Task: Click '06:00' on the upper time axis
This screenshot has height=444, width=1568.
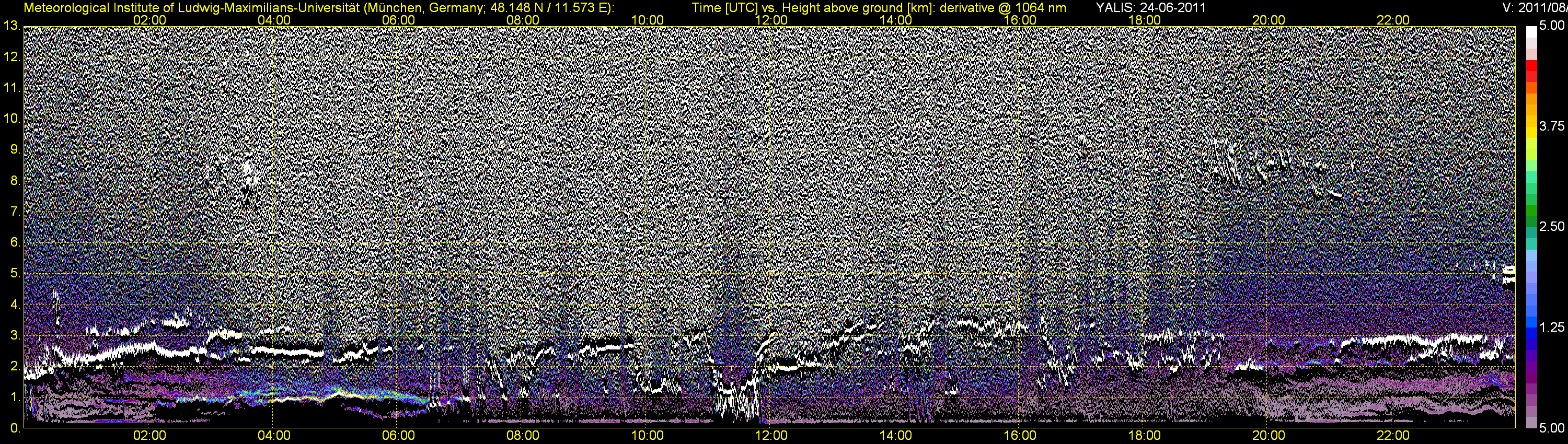Action: tap(399, 20)
